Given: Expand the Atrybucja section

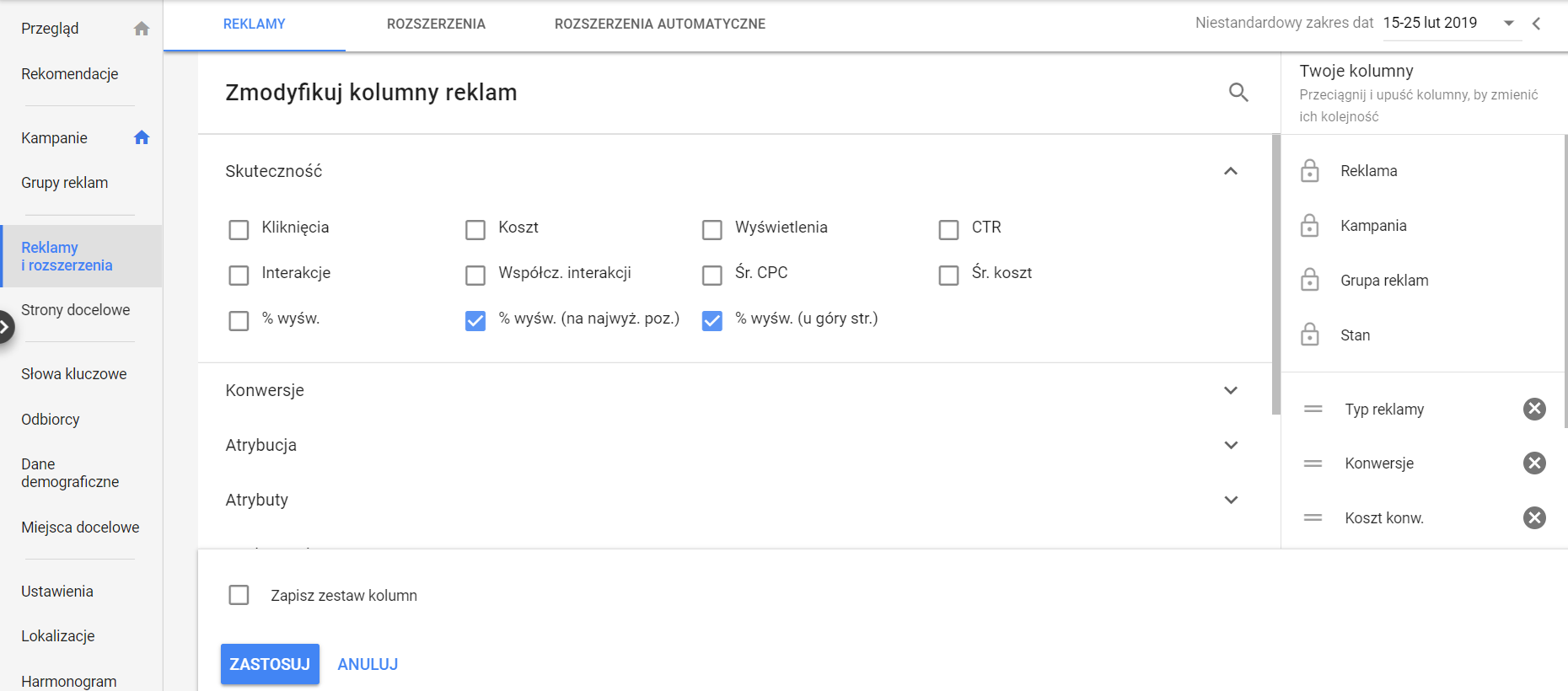Looking at the screenshot, I should point(1231,445).
